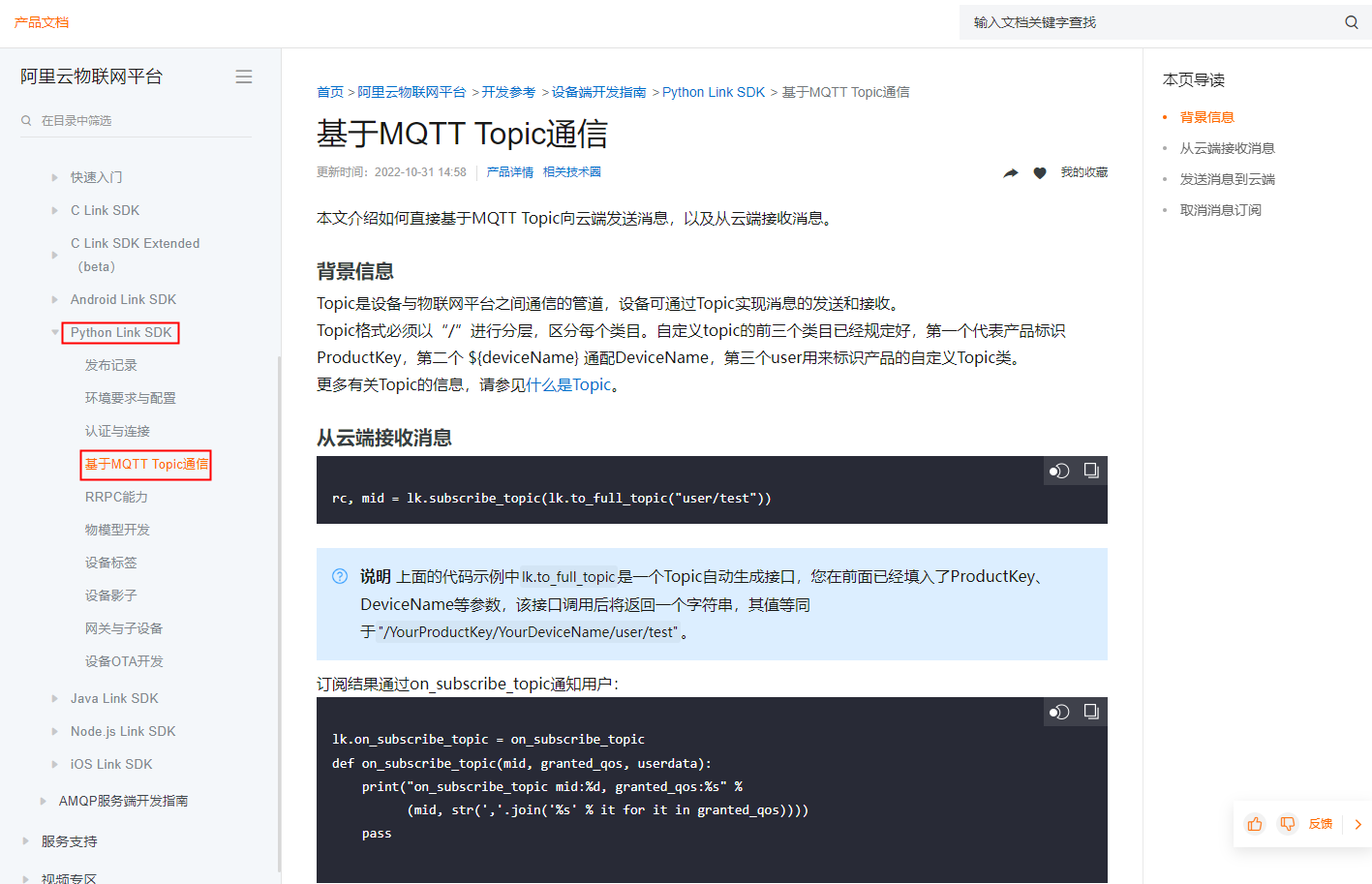1372x884 pixels.
Task: Expand the iOS Link SDK arrow
Action: coord(54,764)
